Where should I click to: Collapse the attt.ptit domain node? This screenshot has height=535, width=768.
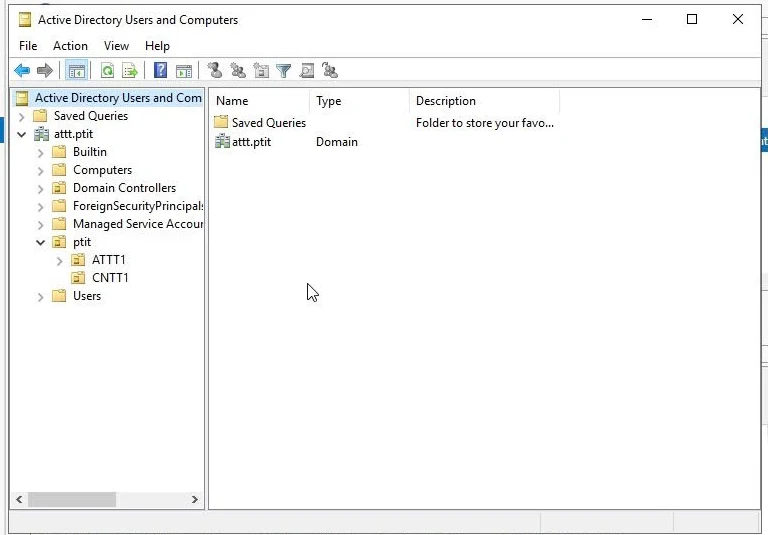(22, 134)
